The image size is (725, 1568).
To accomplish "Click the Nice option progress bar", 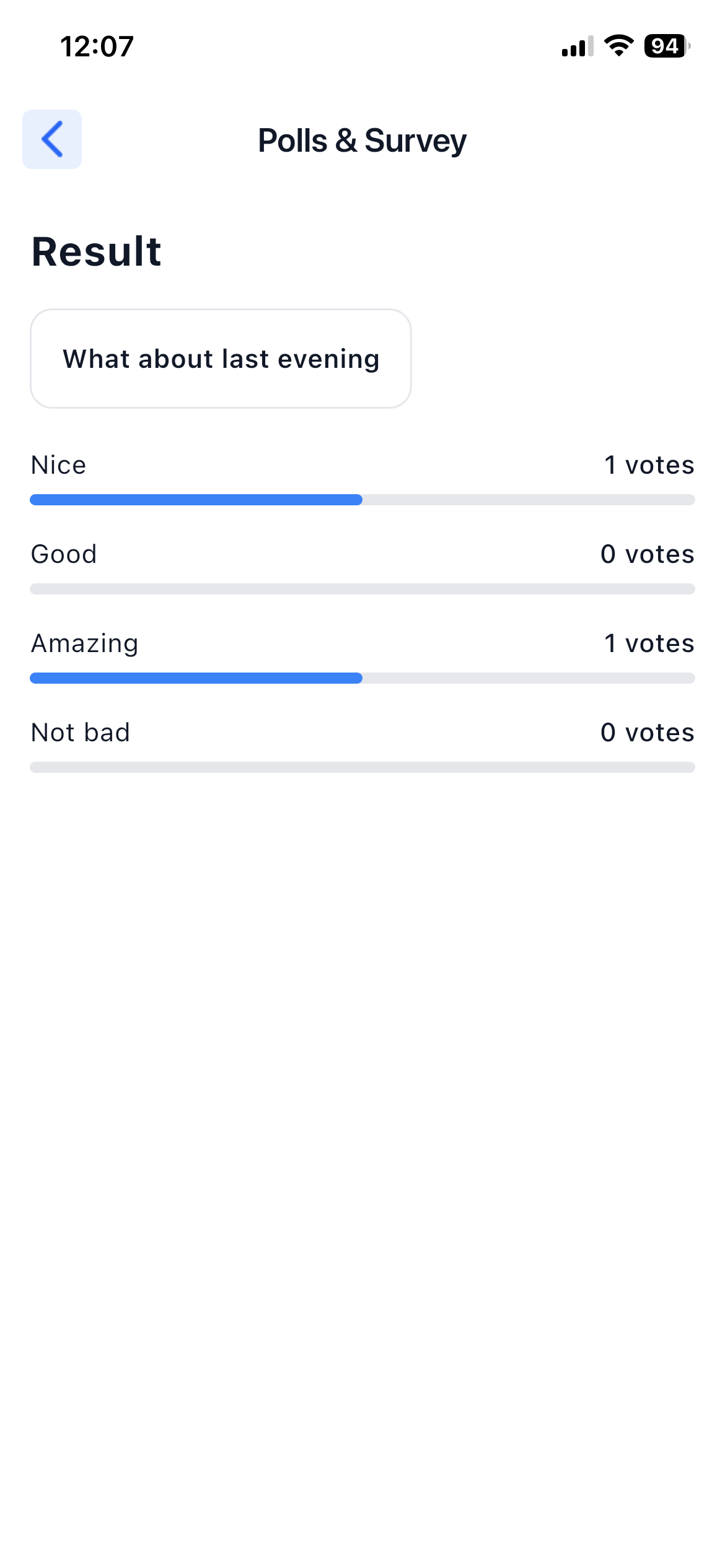I will 362,500.
